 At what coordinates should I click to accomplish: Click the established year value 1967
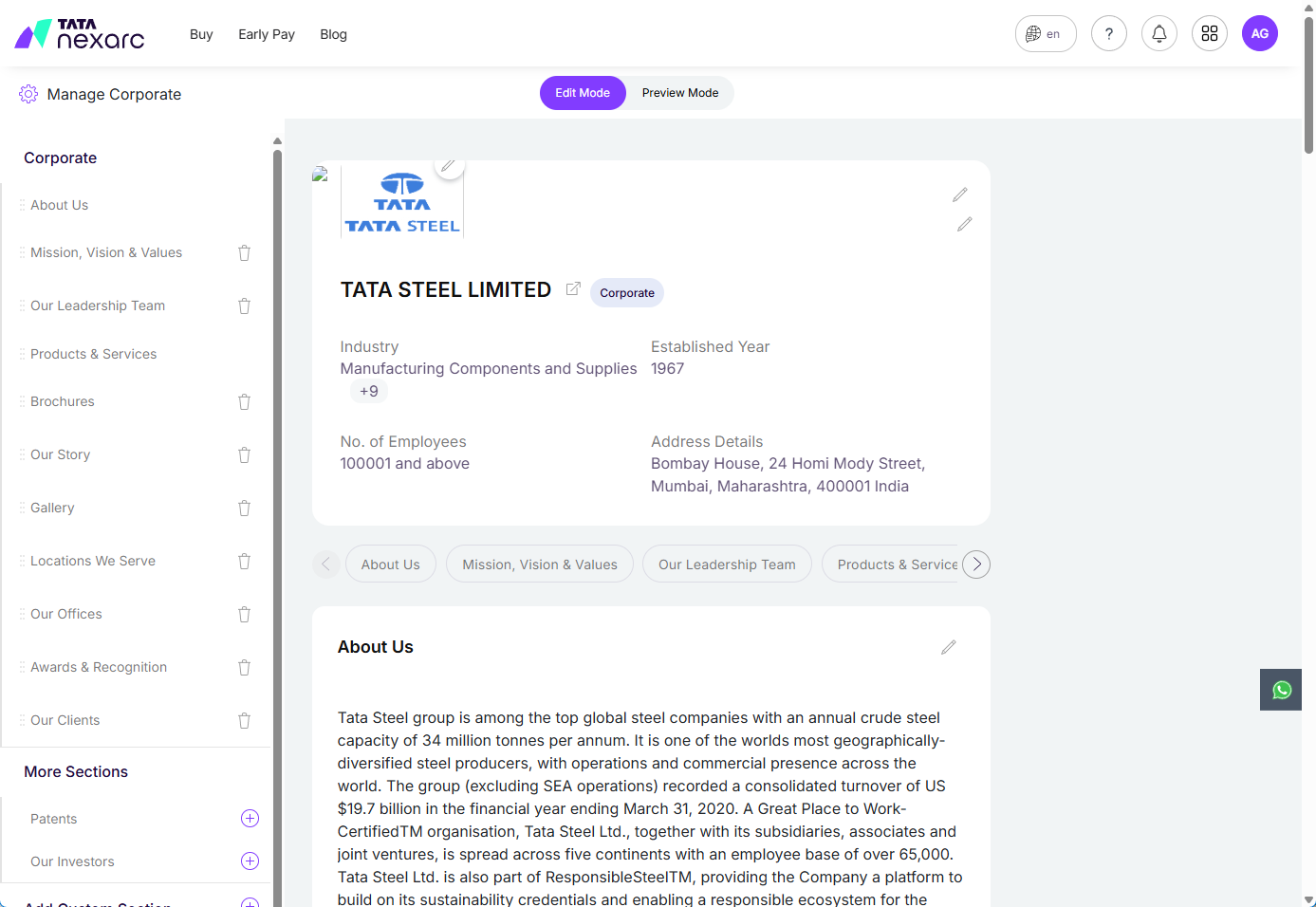coord(667,368)
